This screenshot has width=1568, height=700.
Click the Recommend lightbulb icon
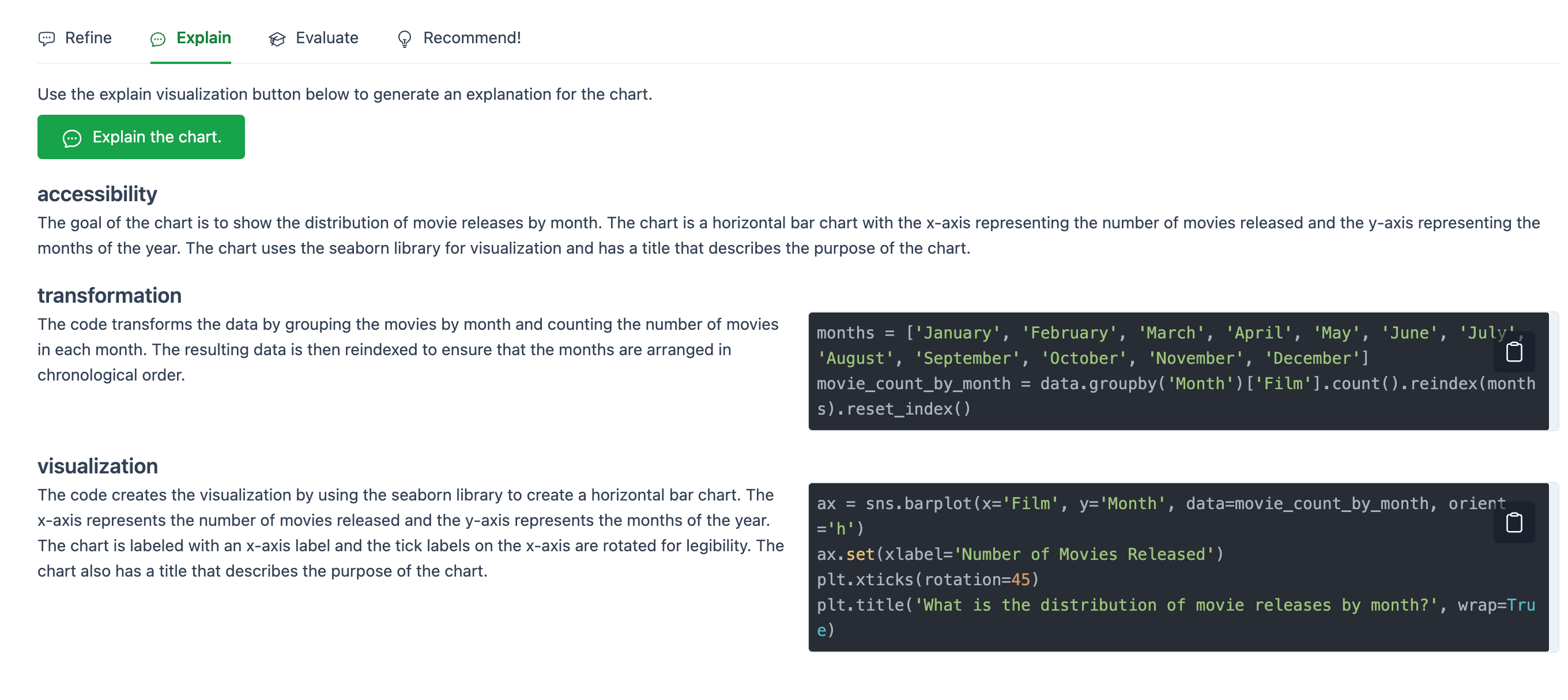pos(404,40)
